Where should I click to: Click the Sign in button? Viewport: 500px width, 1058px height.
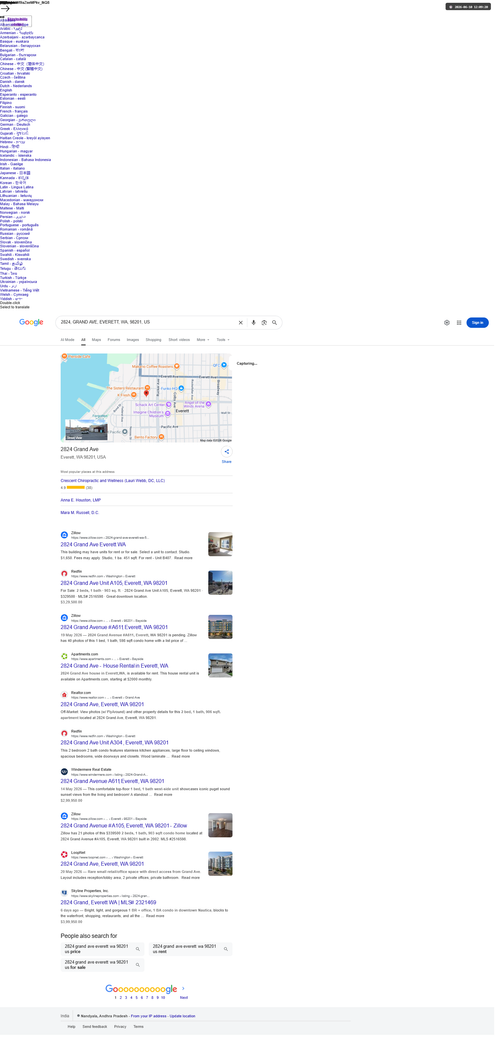pos(477,323)
